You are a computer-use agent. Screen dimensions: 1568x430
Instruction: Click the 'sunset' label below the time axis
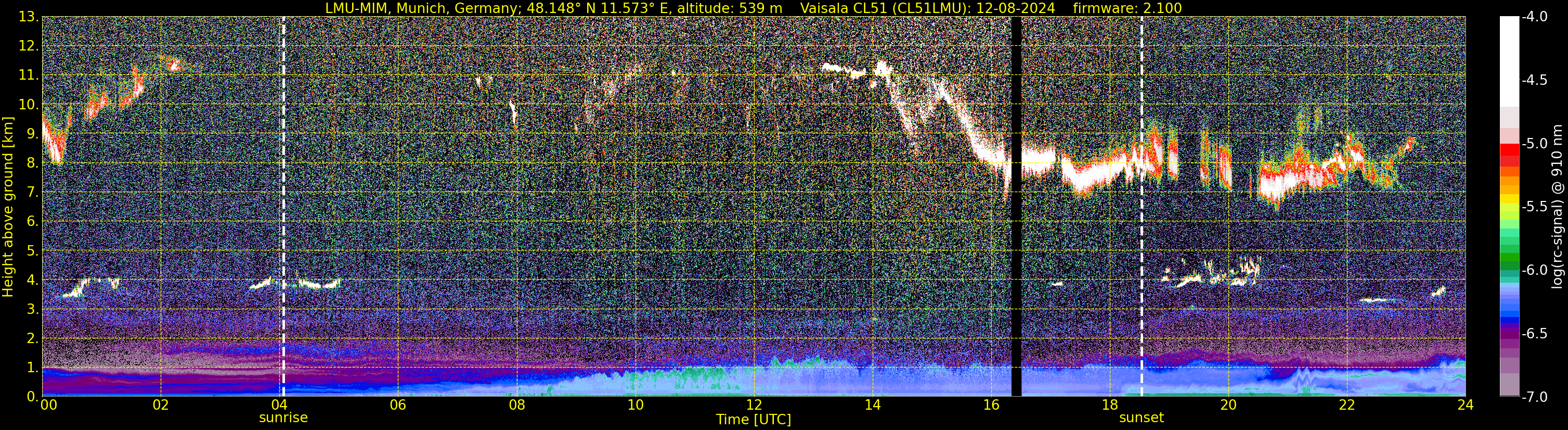point(1142,418)
